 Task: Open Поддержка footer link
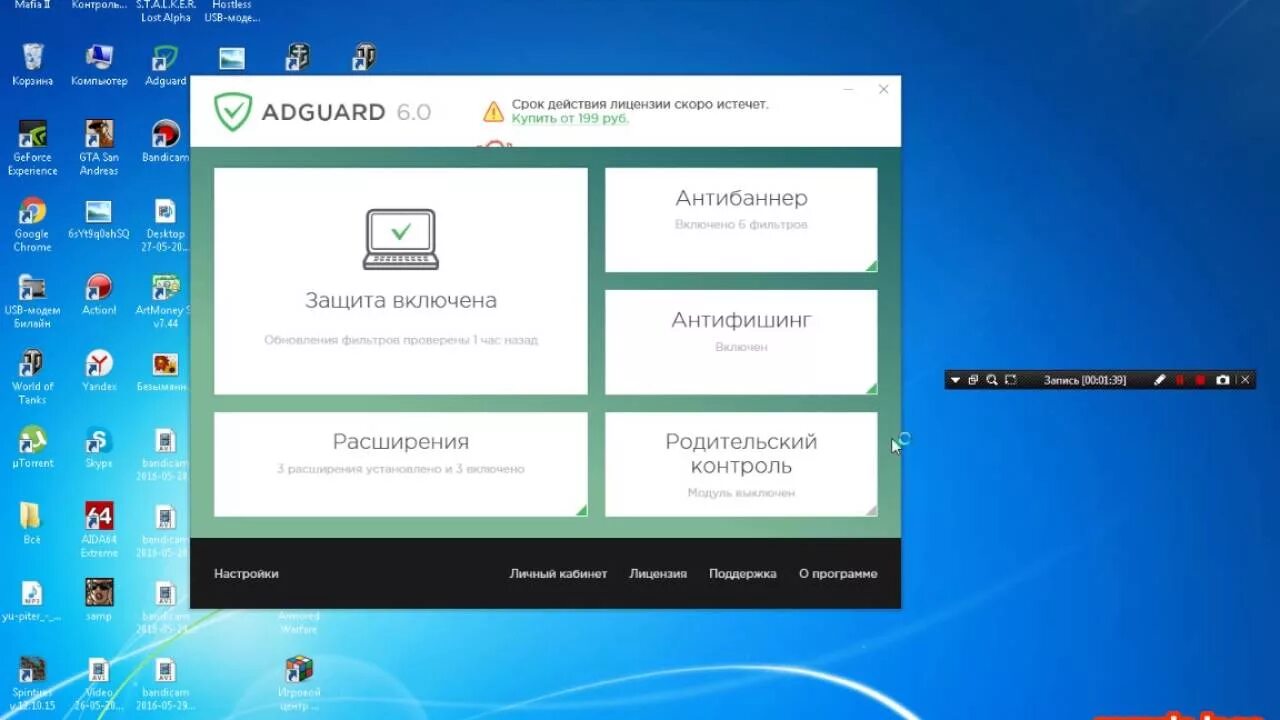[743, 574]
